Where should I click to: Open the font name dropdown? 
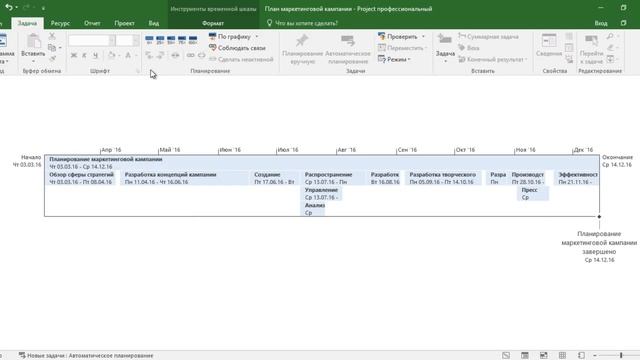pos(111,40)
